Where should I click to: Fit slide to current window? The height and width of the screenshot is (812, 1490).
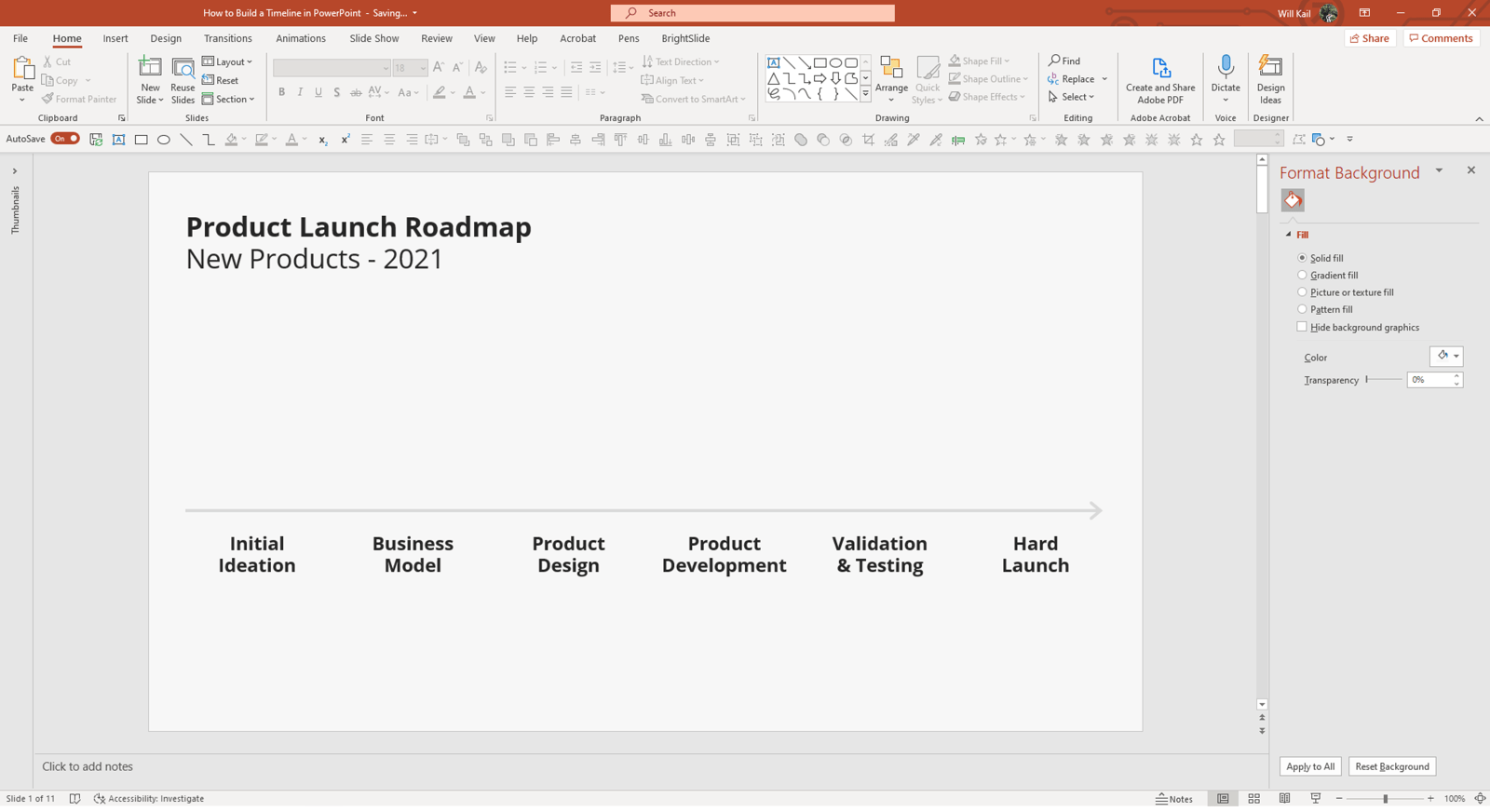point(1480,799)
